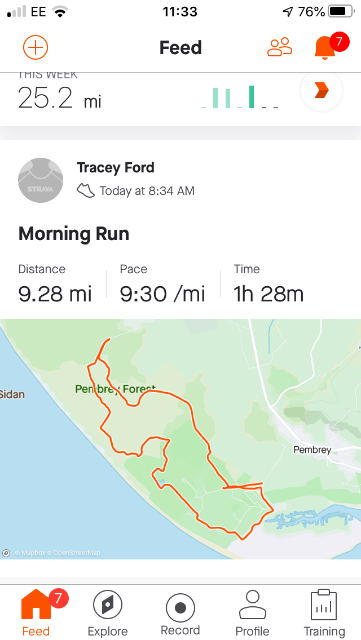The height and width of the screenshot is (640, 361).
Task: Open Tracey Ford's avatar
Action: tap(40, 180)
